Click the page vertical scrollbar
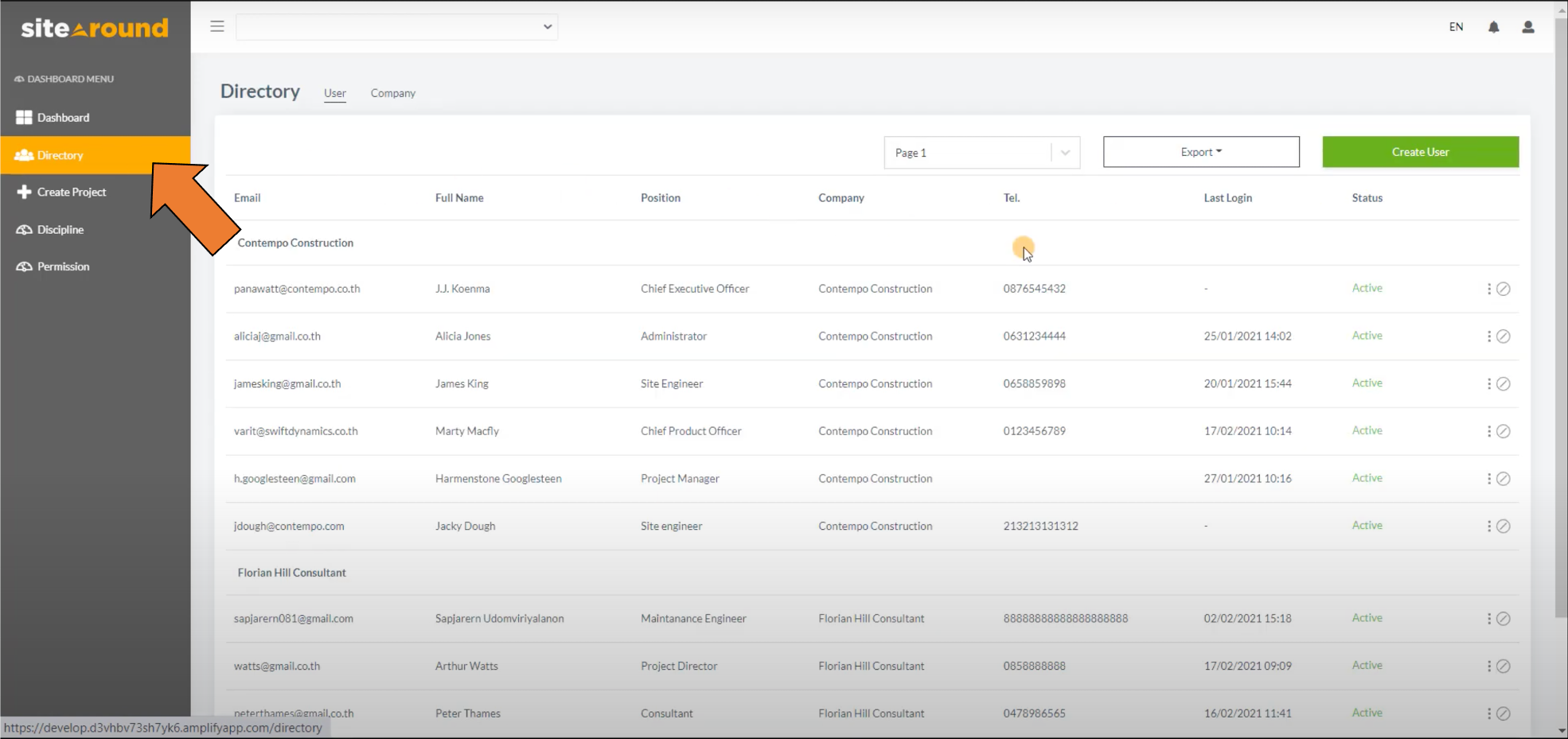 pyautogui.click(x=1560, y=318)
